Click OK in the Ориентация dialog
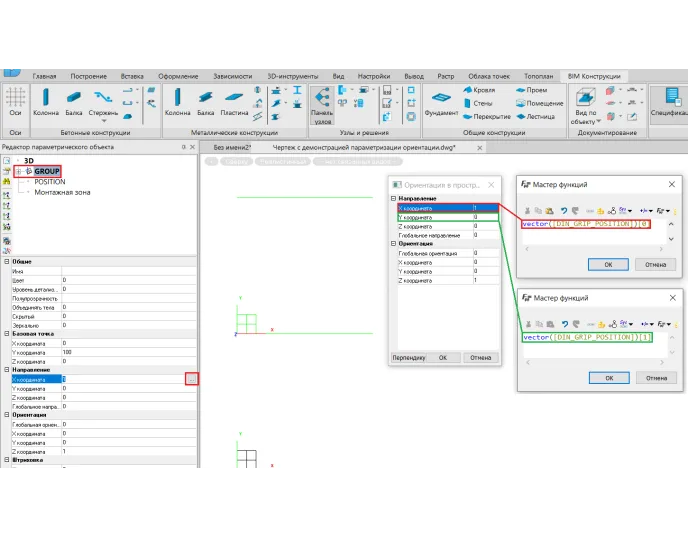Screen dimensions: 688x537 click(x=443, y=358)
